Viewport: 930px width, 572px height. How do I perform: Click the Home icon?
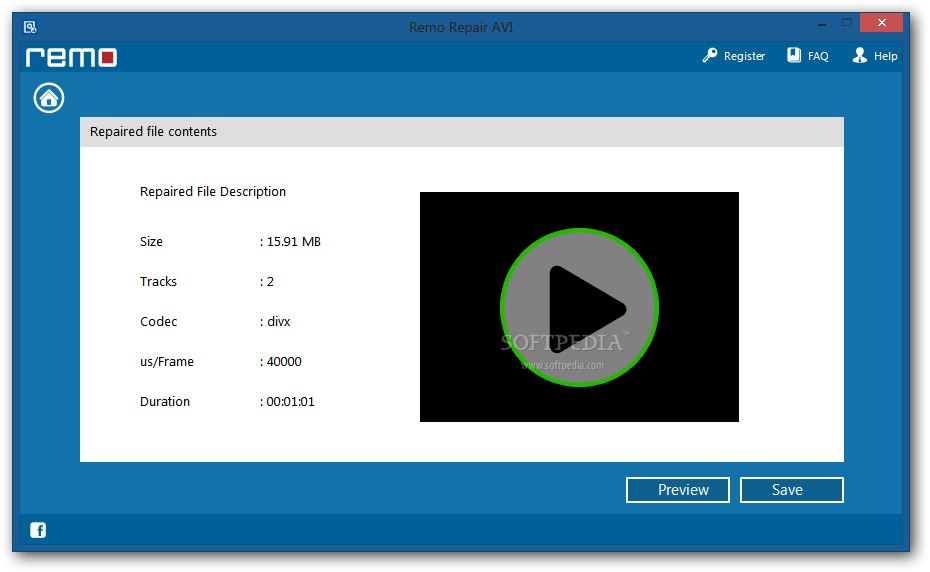point(49,98)
